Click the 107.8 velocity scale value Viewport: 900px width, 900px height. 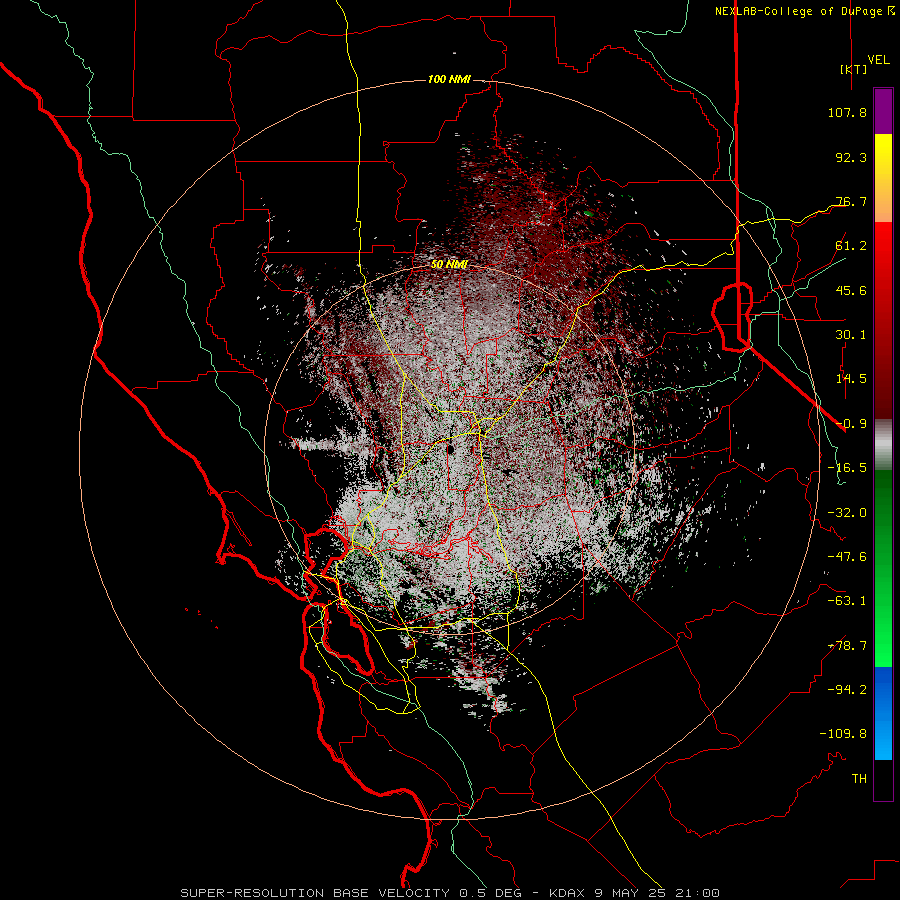point(847,112)
